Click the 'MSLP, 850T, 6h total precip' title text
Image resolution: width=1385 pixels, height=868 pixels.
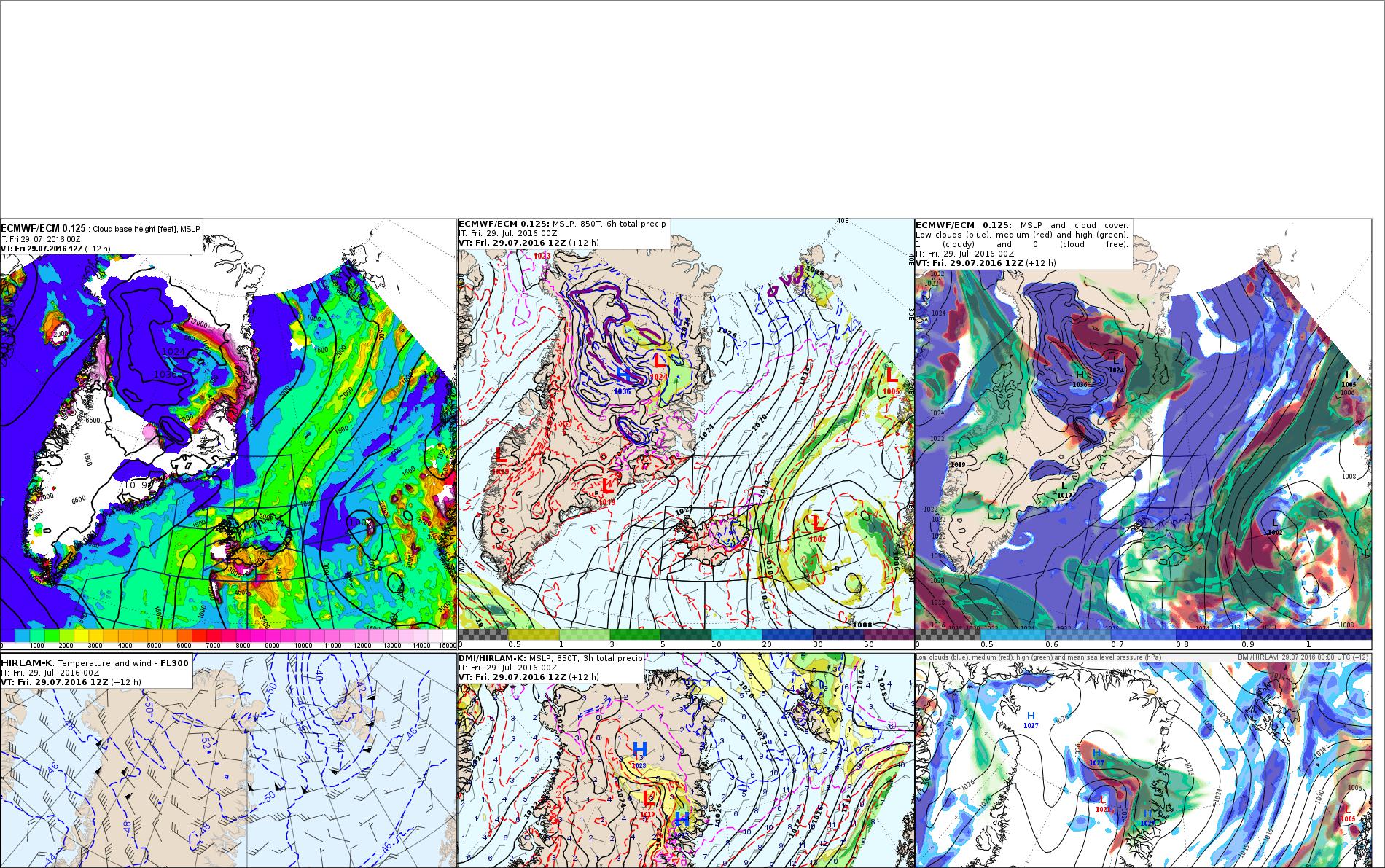click(609, 224)
